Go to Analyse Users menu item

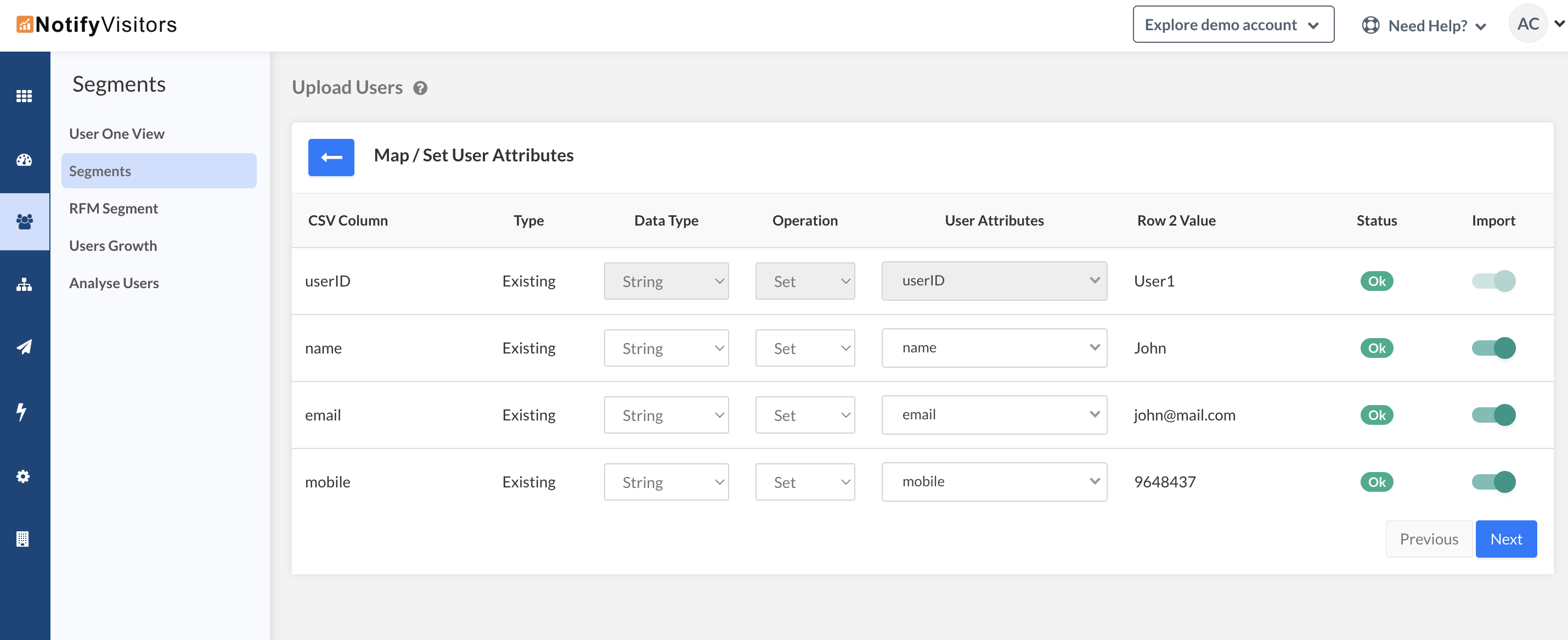[x=114, y=283]
